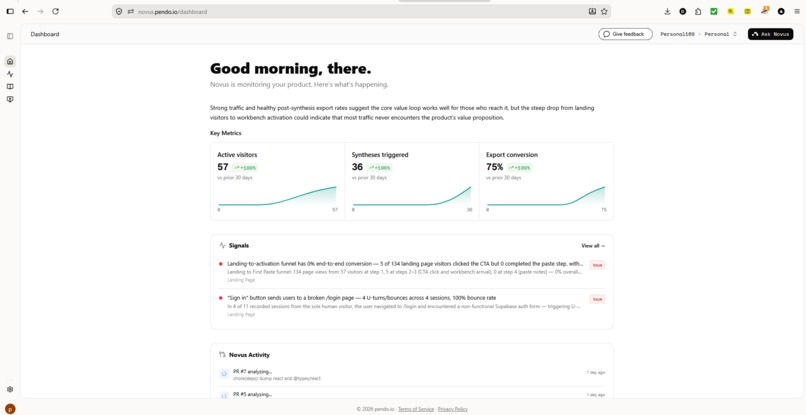Reload the page with refresh icon
The height and width of the screenshot is (415, 806).
56,11
